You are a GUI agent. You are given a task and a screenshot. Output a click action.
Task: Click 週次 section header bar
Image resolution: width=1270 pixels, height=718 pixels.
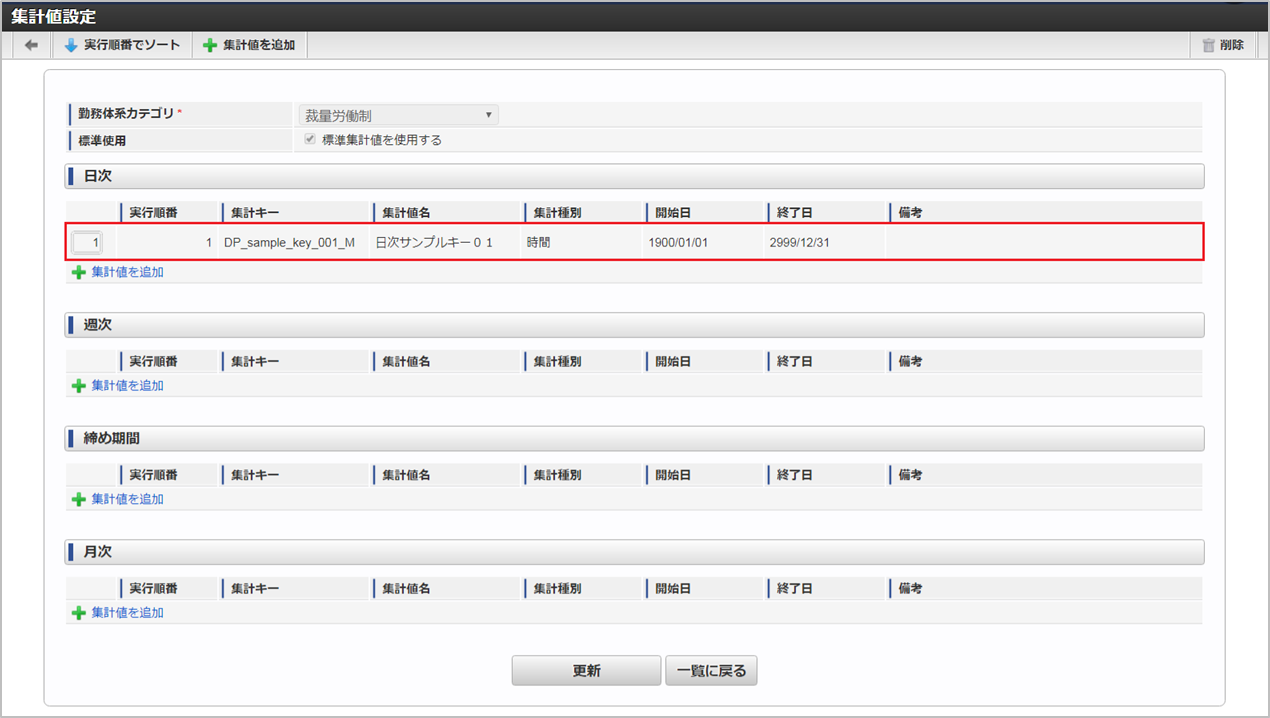click(x=634, y=325)
